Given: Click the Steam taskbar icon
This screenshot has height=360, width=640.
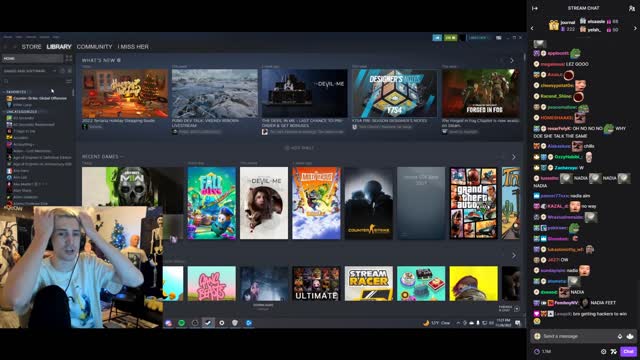Looking at the screenshot, I should [208, 323].
